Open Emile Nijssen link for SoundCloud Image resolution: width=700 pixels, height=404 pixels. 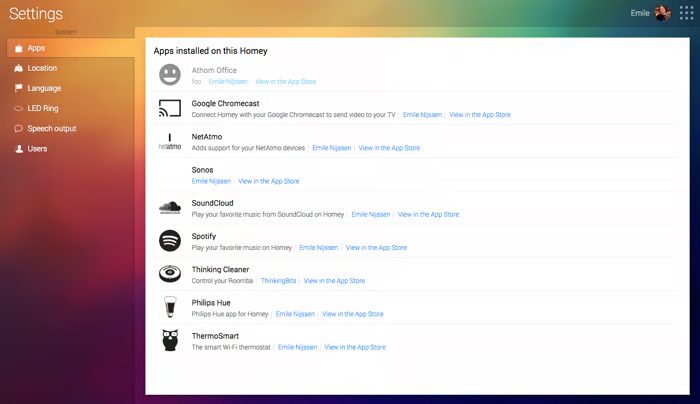371,214
